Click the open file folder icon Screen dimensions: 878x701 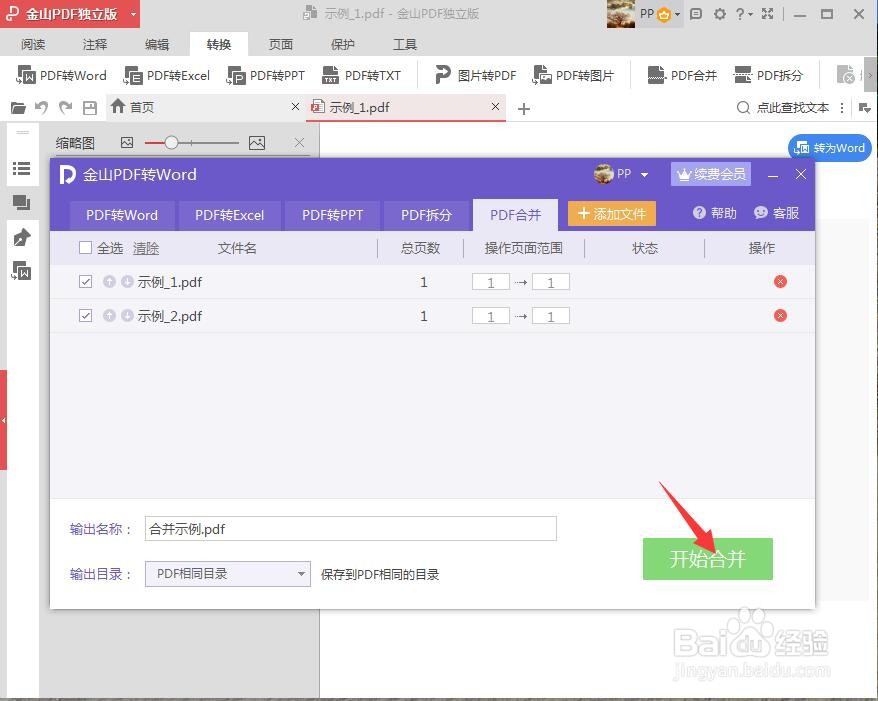point(18,108)
